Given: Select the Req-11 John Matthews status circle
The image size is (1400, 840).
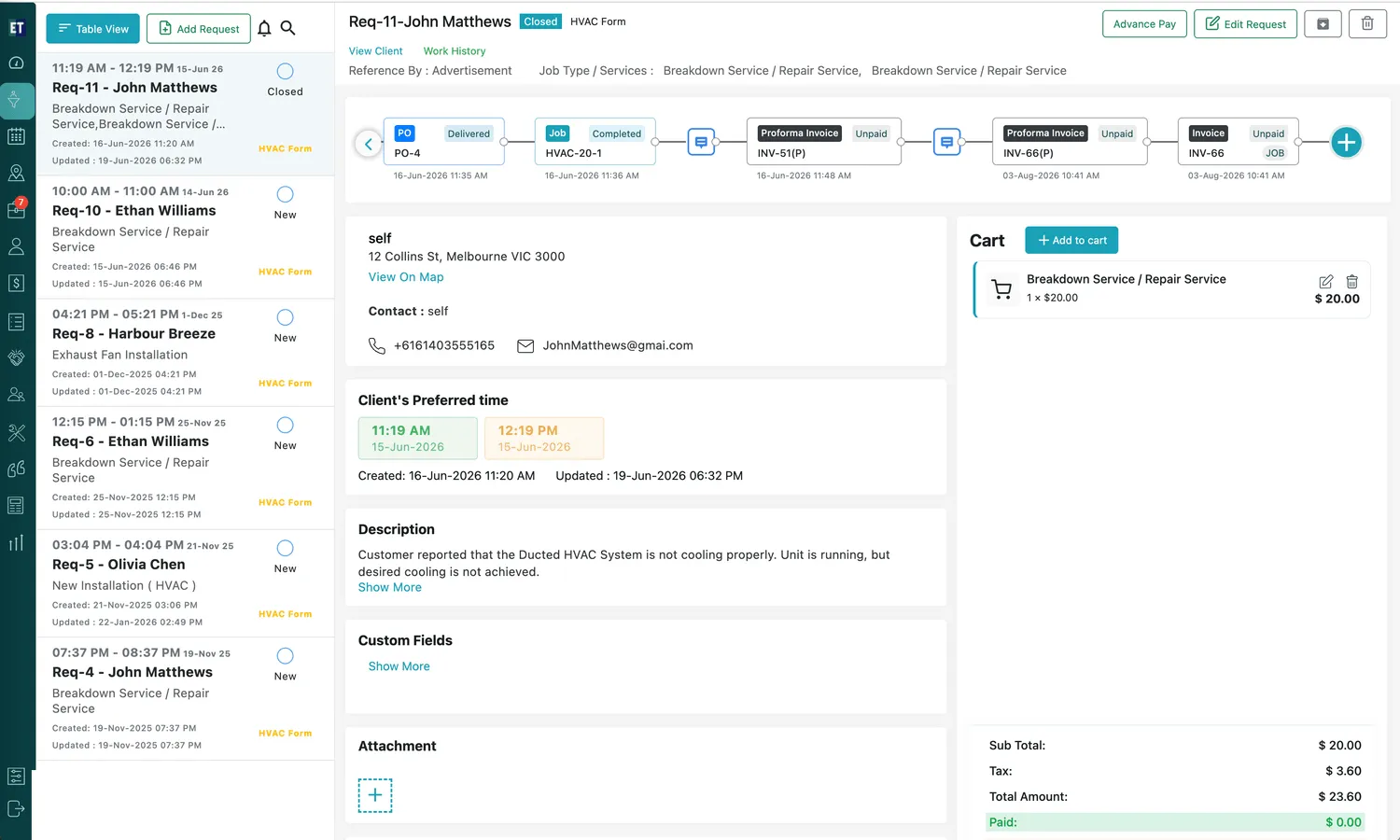Looking at the screenshot, I should point(286,71).
